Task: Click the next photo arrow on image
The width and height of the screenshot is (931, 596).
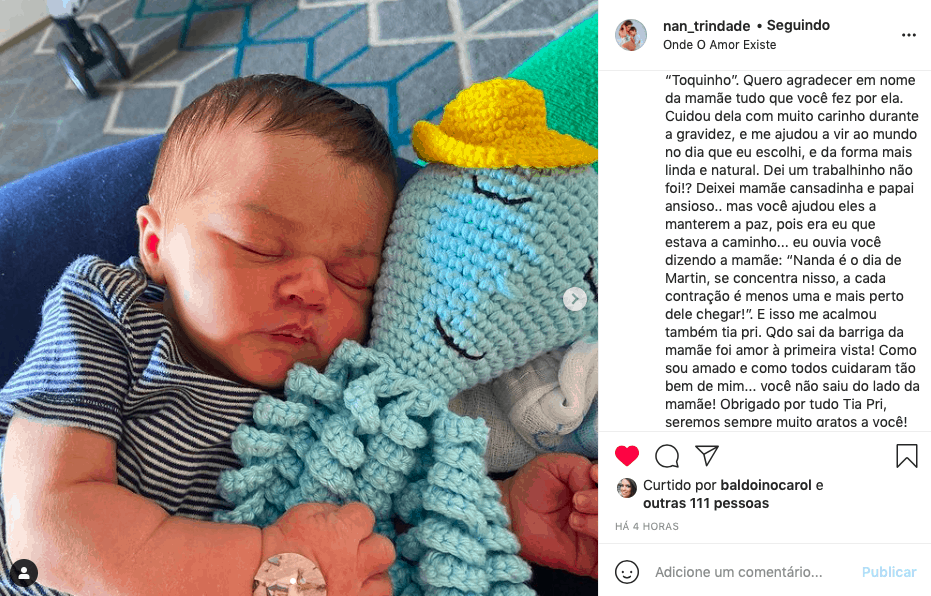Action: pos(575,299)
